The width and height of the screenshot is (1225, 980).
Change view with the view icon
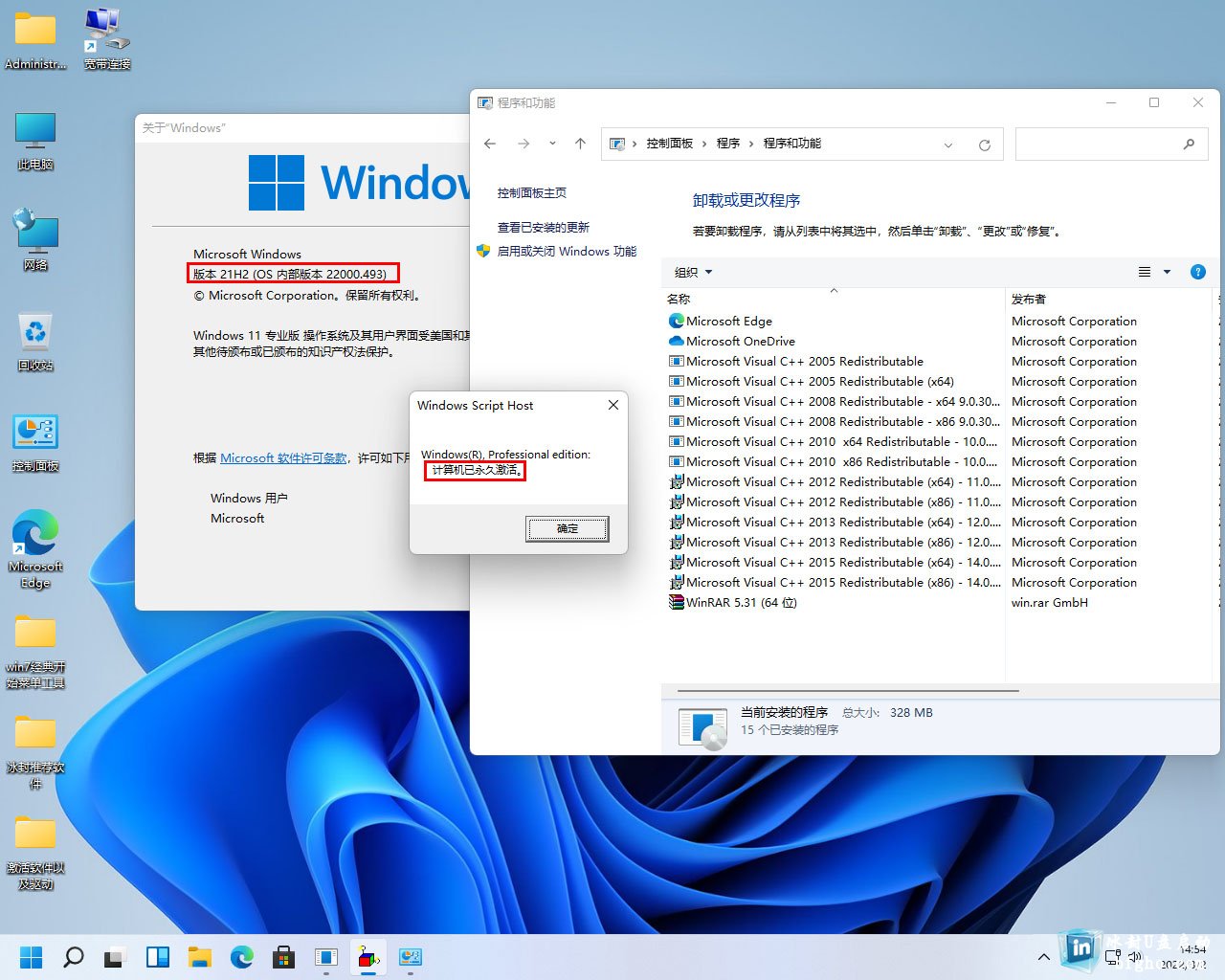point(1145,272)
